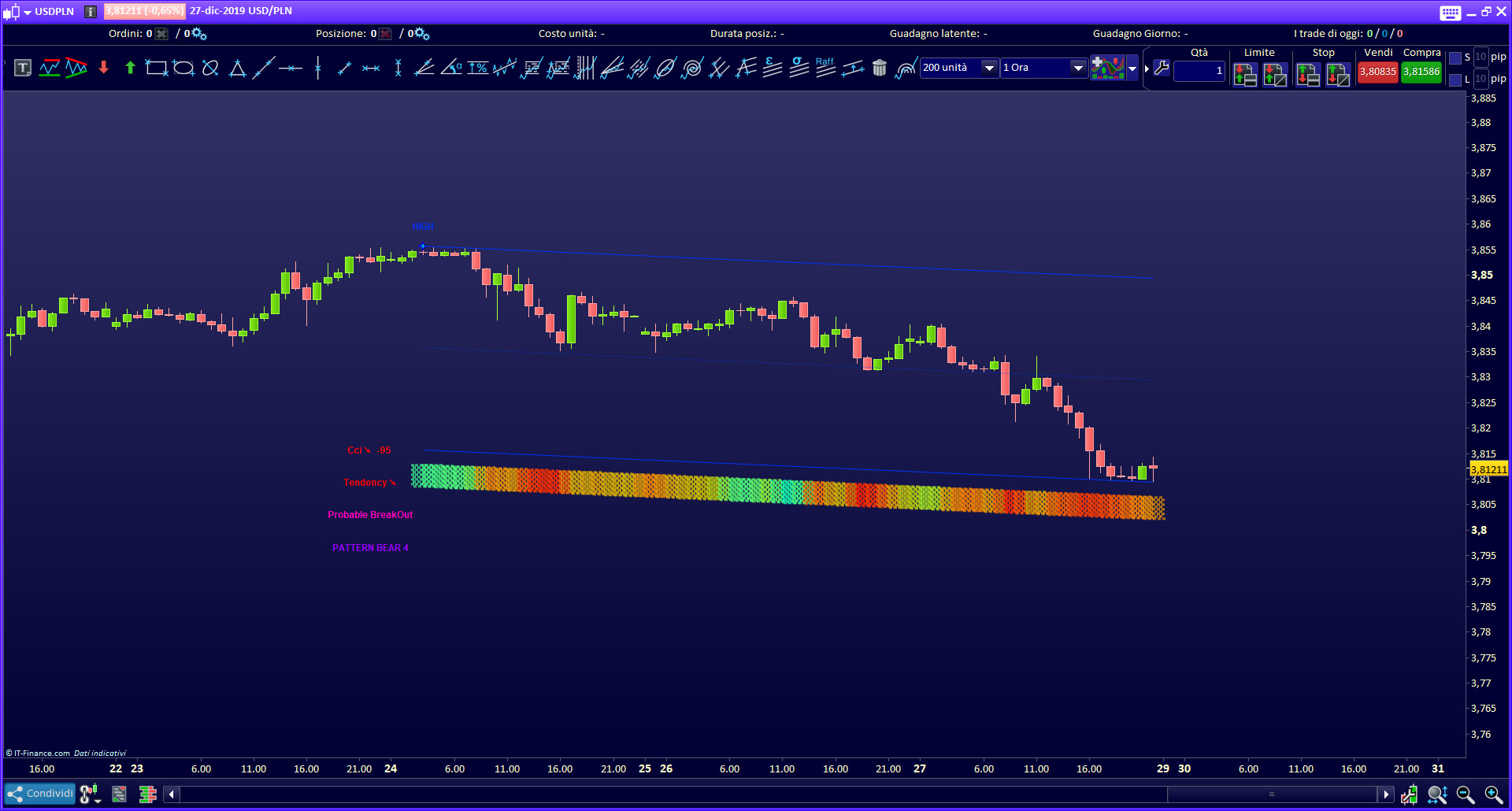The height and width of the screenshot is (811, 1512).
Task: Select the rectangle drawing tool
Action: [157, 69]
